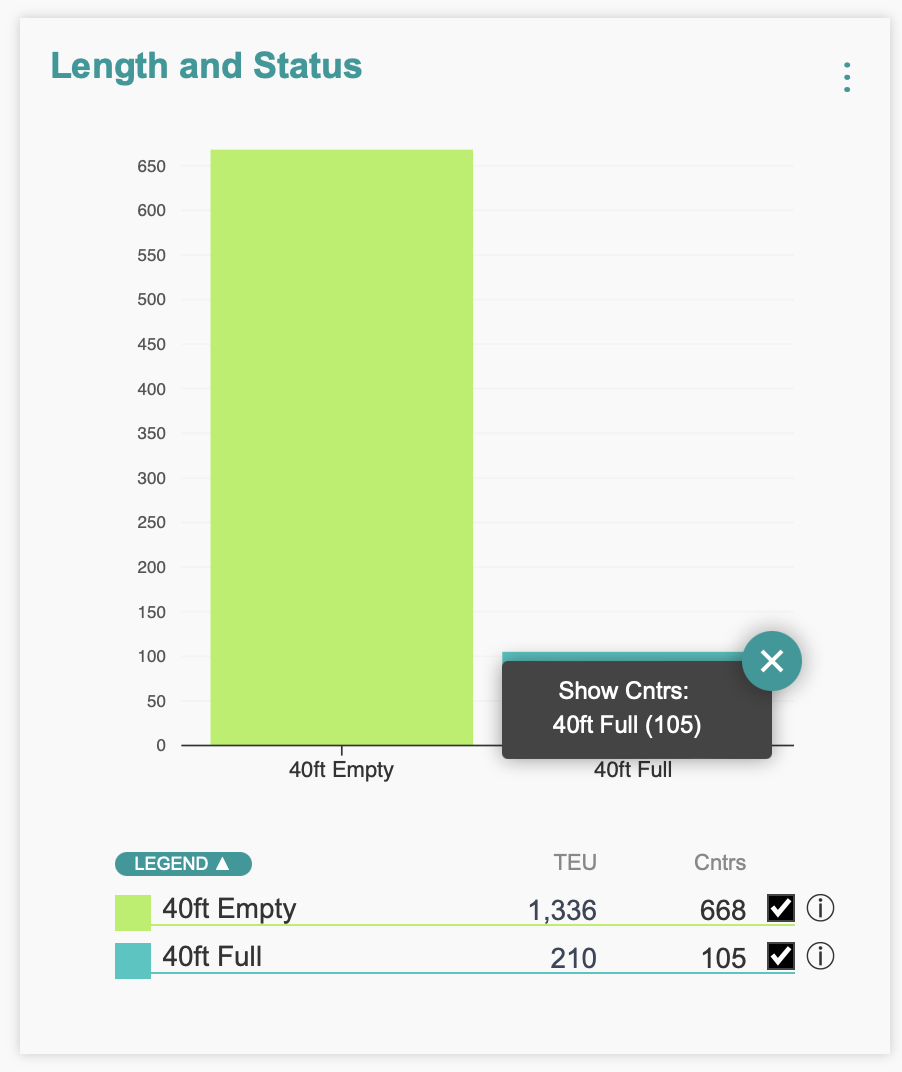Click the 668 containers count
This screenshot has width=902, height=1072.
[x=723, y=910]
